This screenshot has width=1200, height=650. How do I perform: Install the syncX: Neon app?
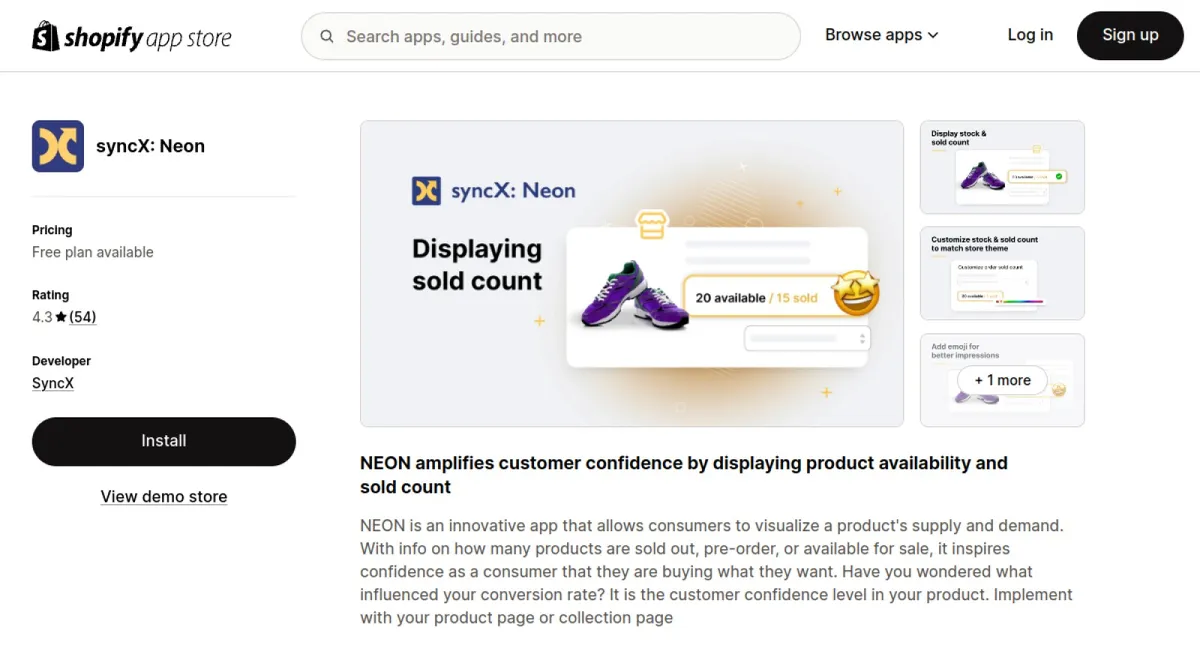click(164, 441)
